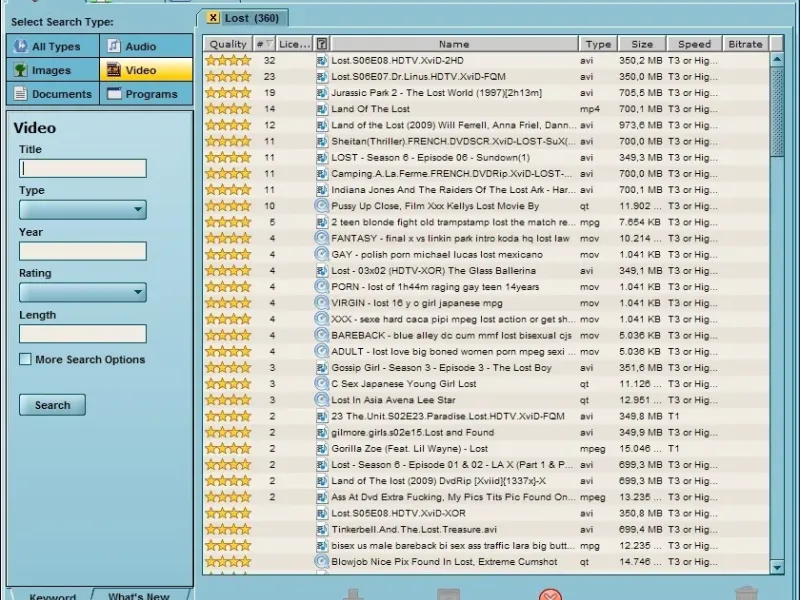This screenshot has height=600, width=800.
Task: Select the All Types search icon
Action: coord(21,46)
